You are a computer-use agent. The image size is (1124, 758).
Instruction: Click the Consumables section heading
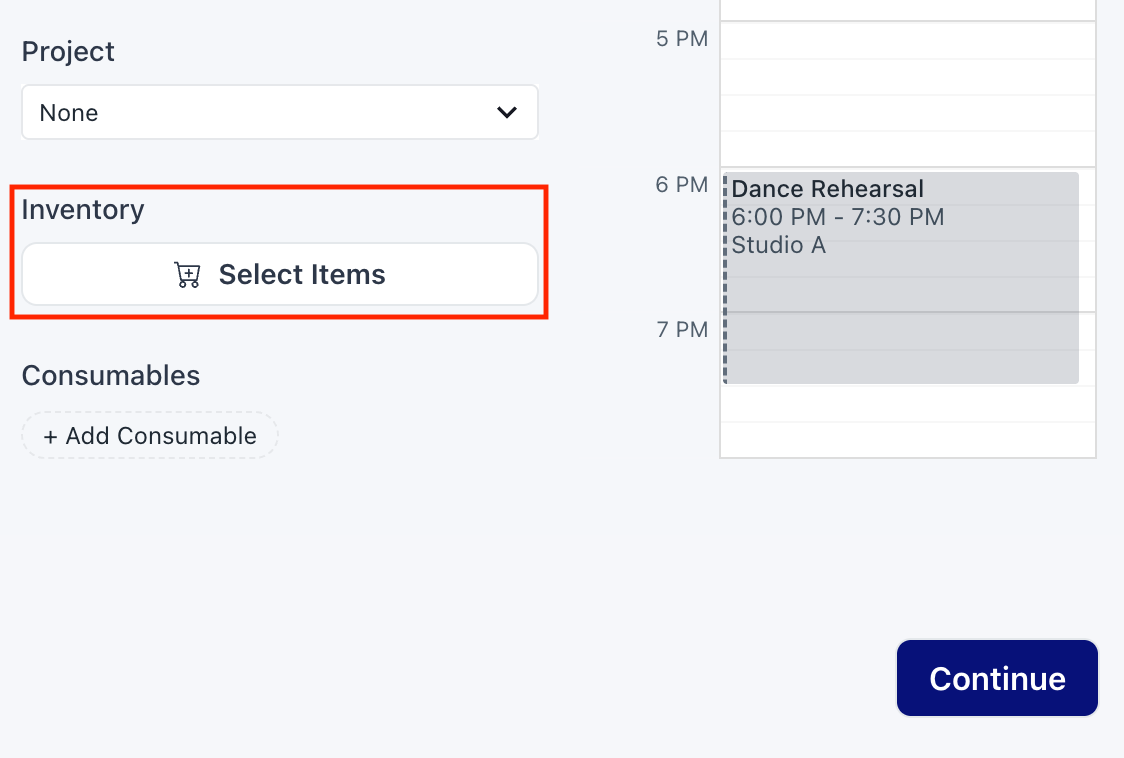110,375
